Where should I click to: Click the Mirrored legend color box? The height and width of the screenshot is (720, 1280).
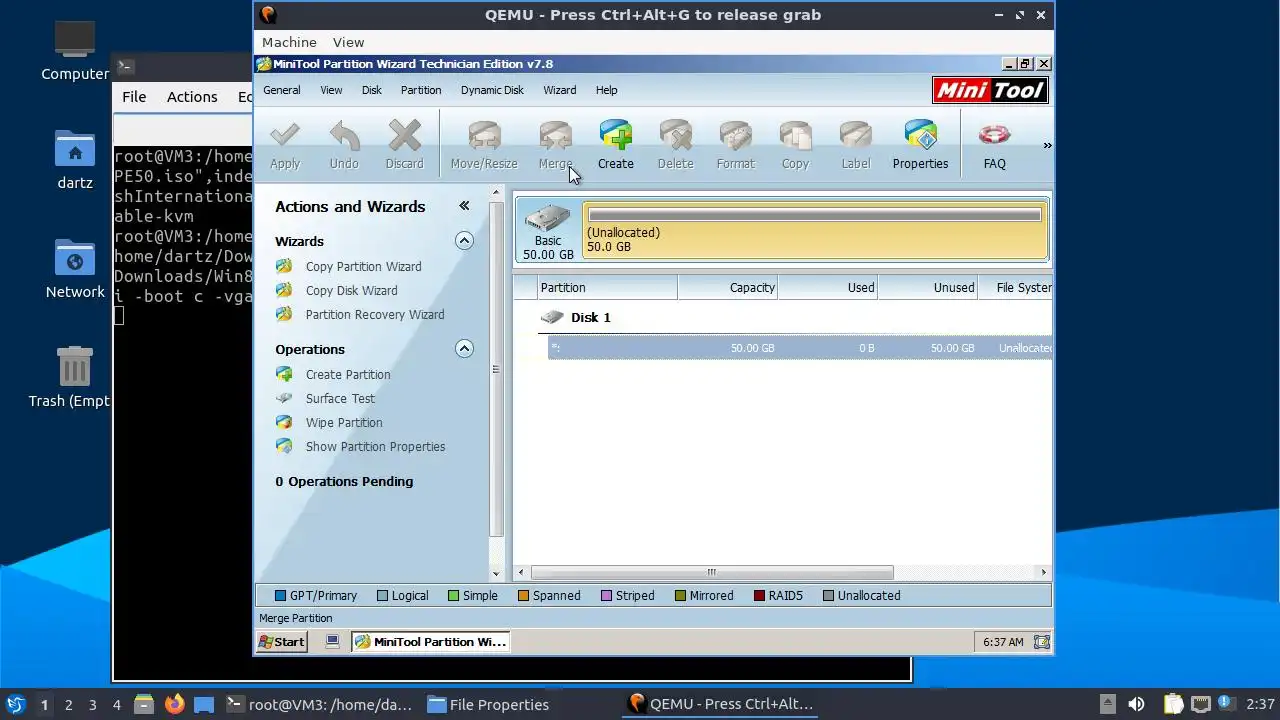680,596
